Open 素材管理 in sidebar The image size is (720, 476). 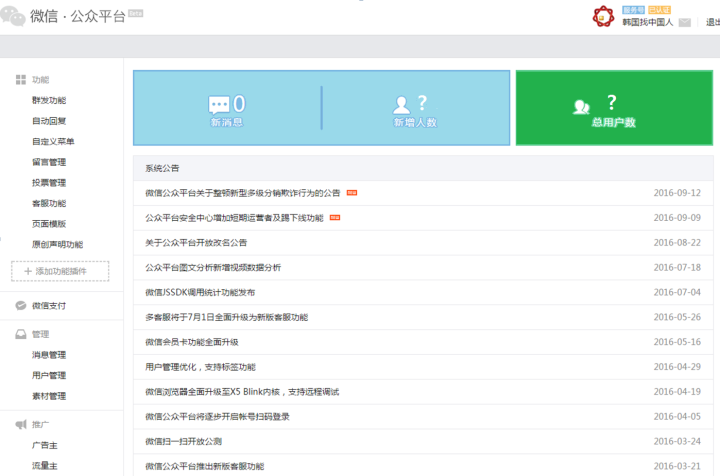(49, 396)
